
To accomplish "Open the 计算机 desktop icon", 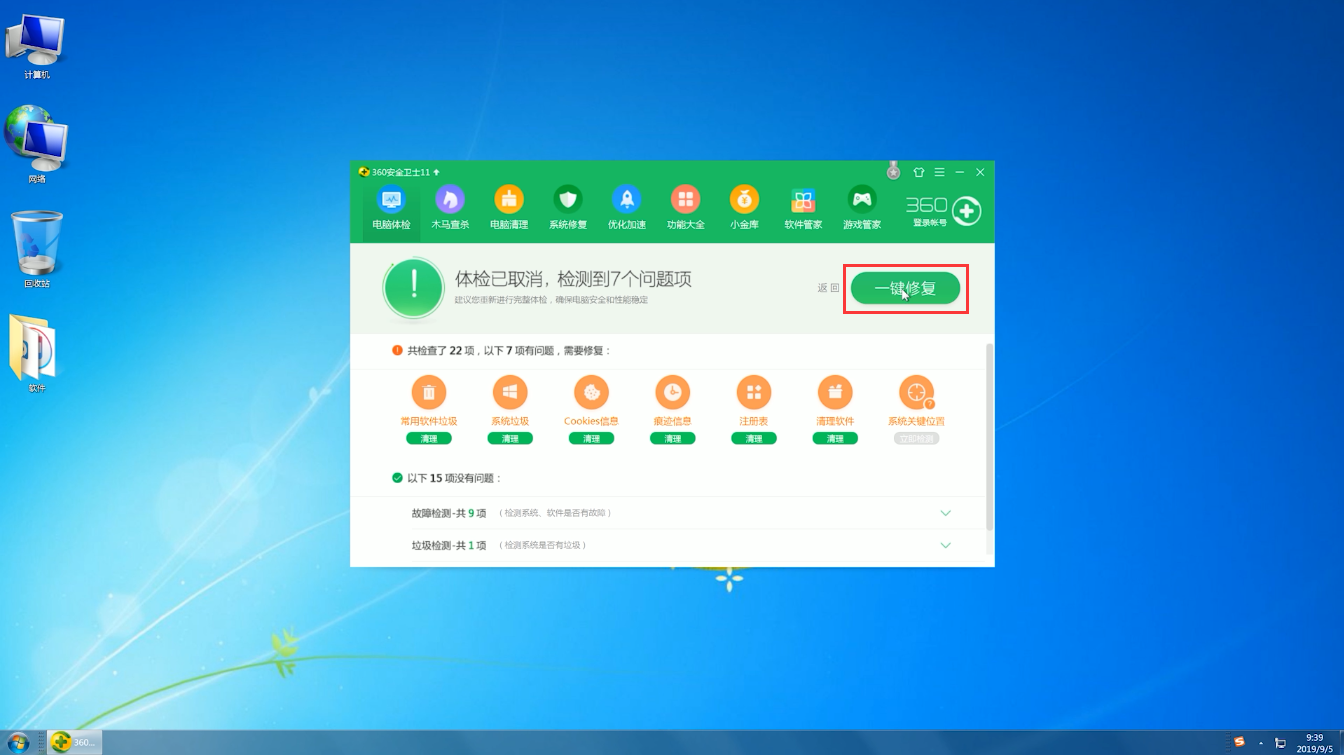I will 37,47.
